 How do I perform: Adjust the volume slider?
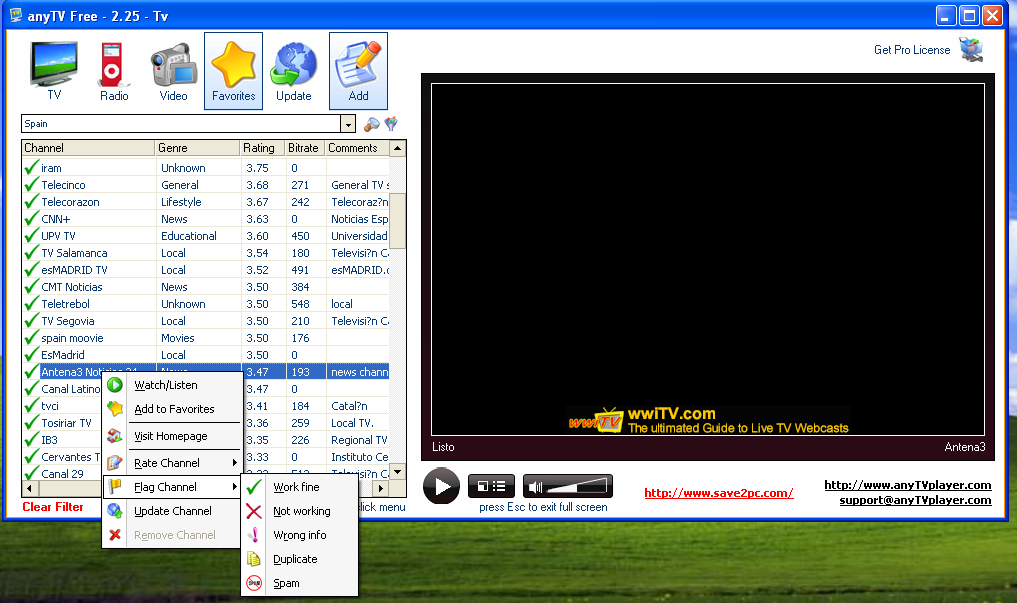(x=577, y=486)
